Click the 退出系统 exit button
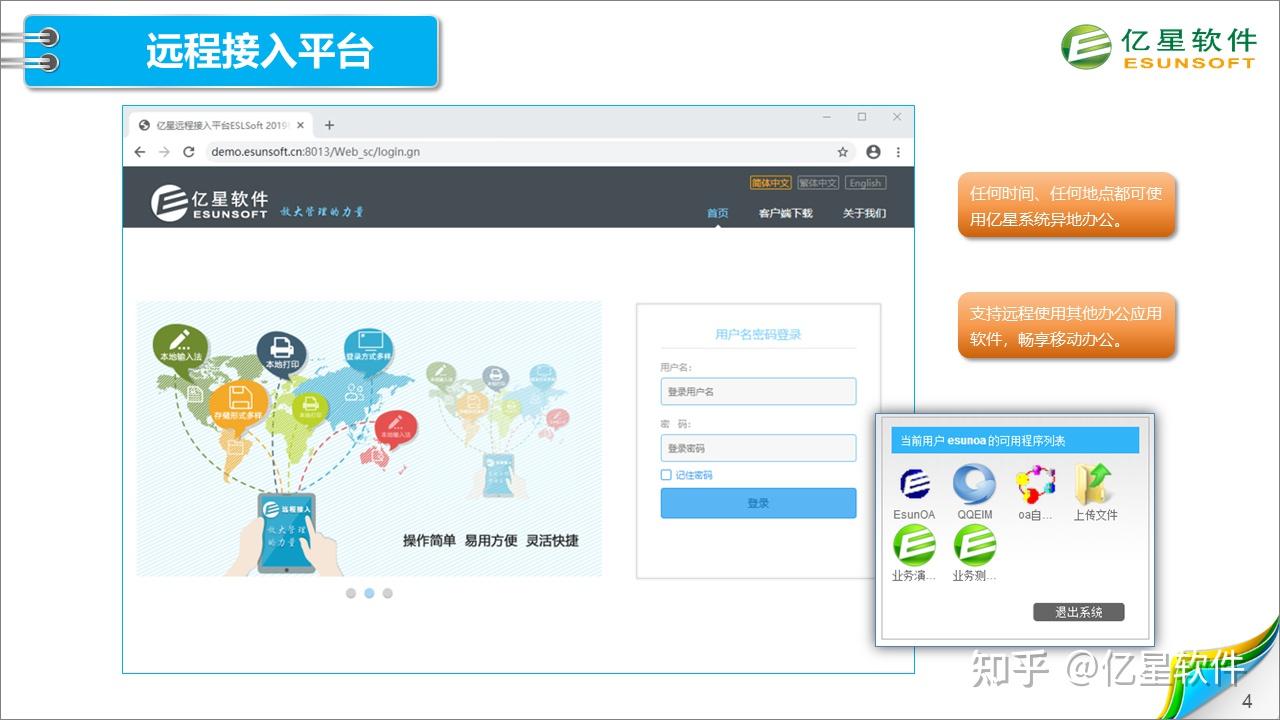This screenshot has height=720, width=1280. [x=1079, y=611]
